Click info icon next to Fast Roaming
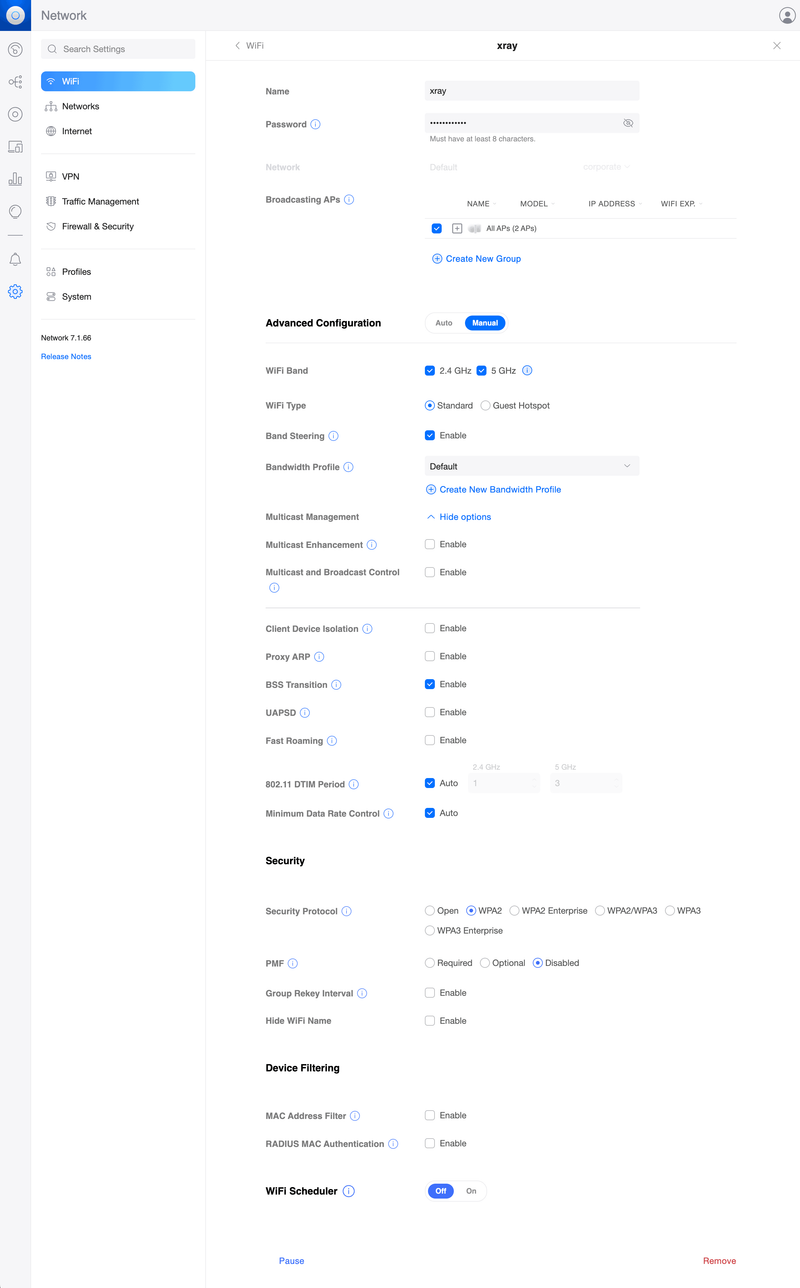 [x=332, y=741]
